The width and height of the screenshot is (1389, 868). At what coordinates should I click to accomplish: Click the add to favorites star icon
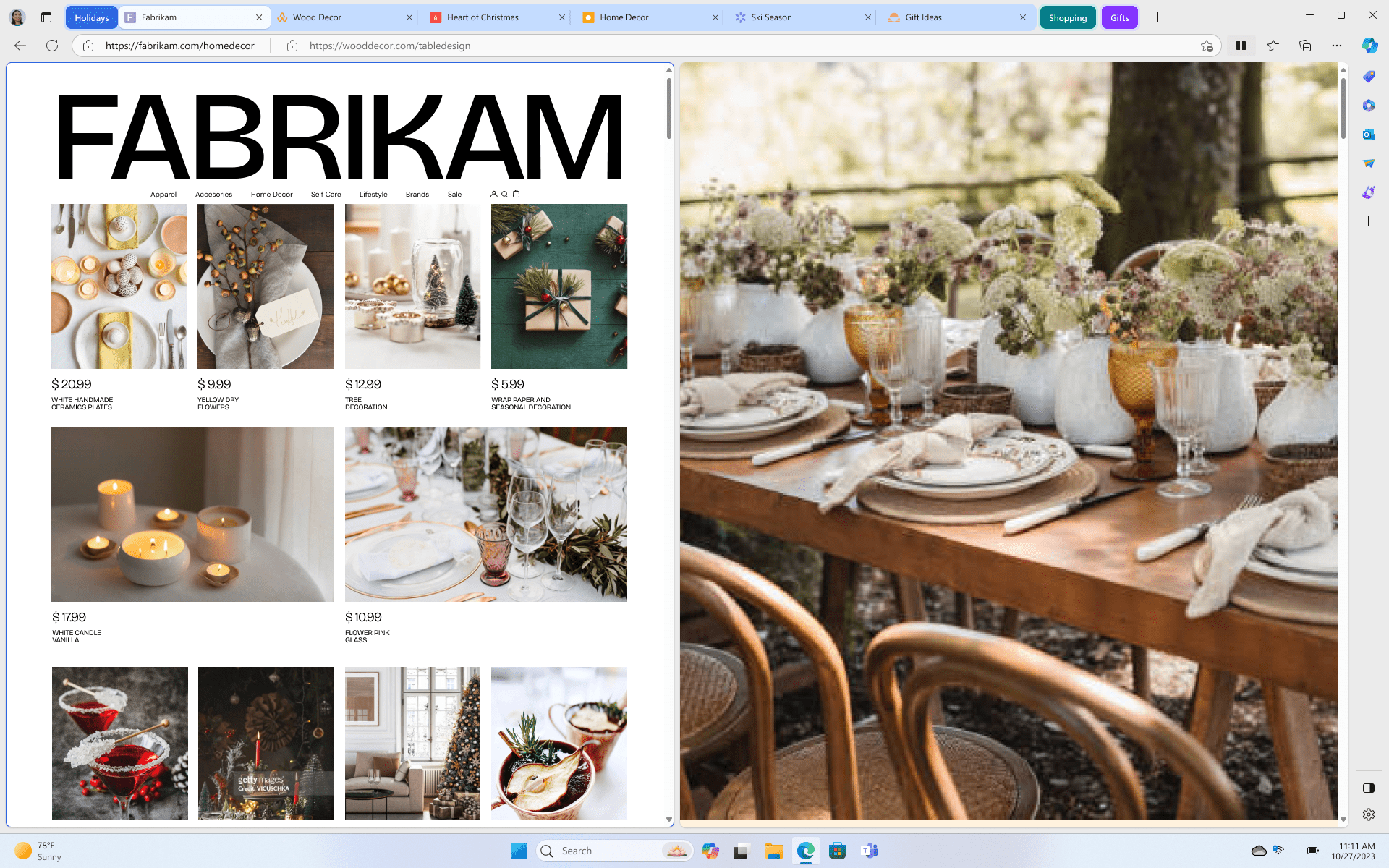click(1207, 46)
